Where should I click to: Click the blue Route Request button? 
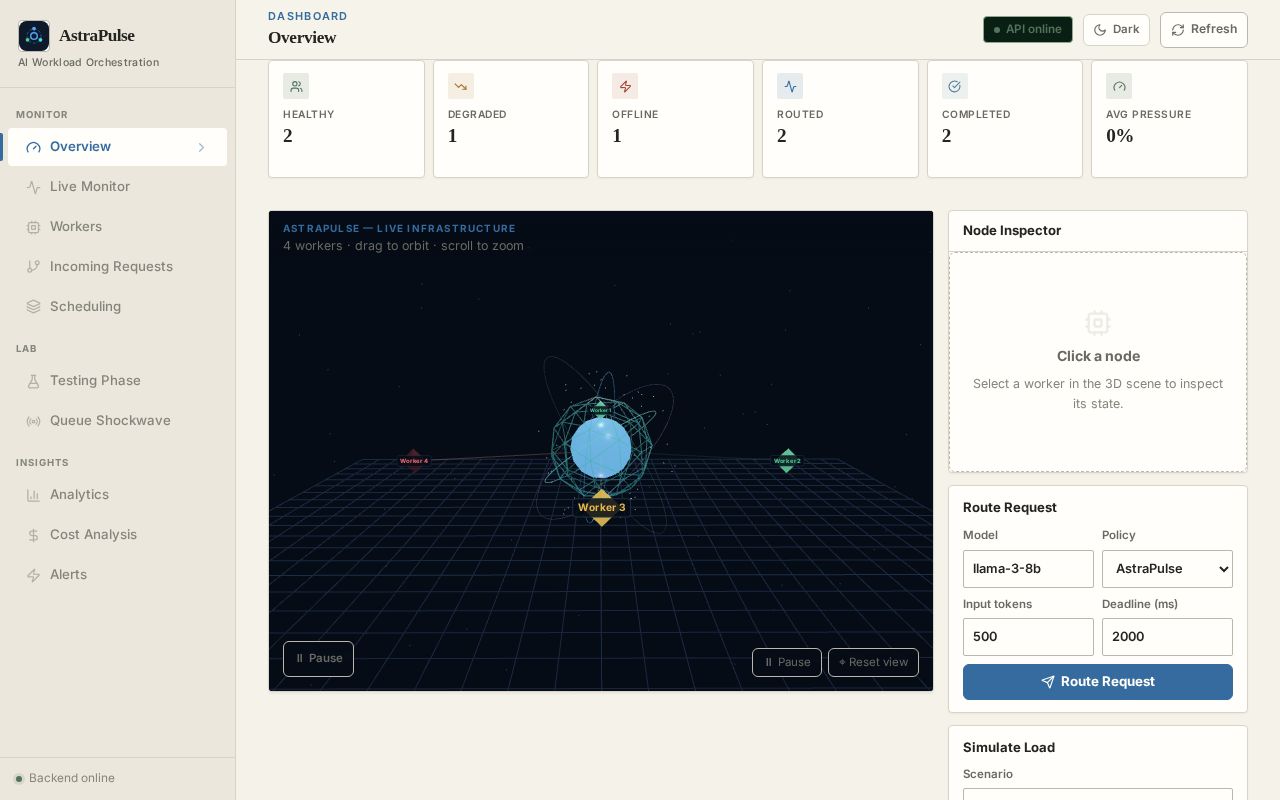click(x=1098, y=682)
